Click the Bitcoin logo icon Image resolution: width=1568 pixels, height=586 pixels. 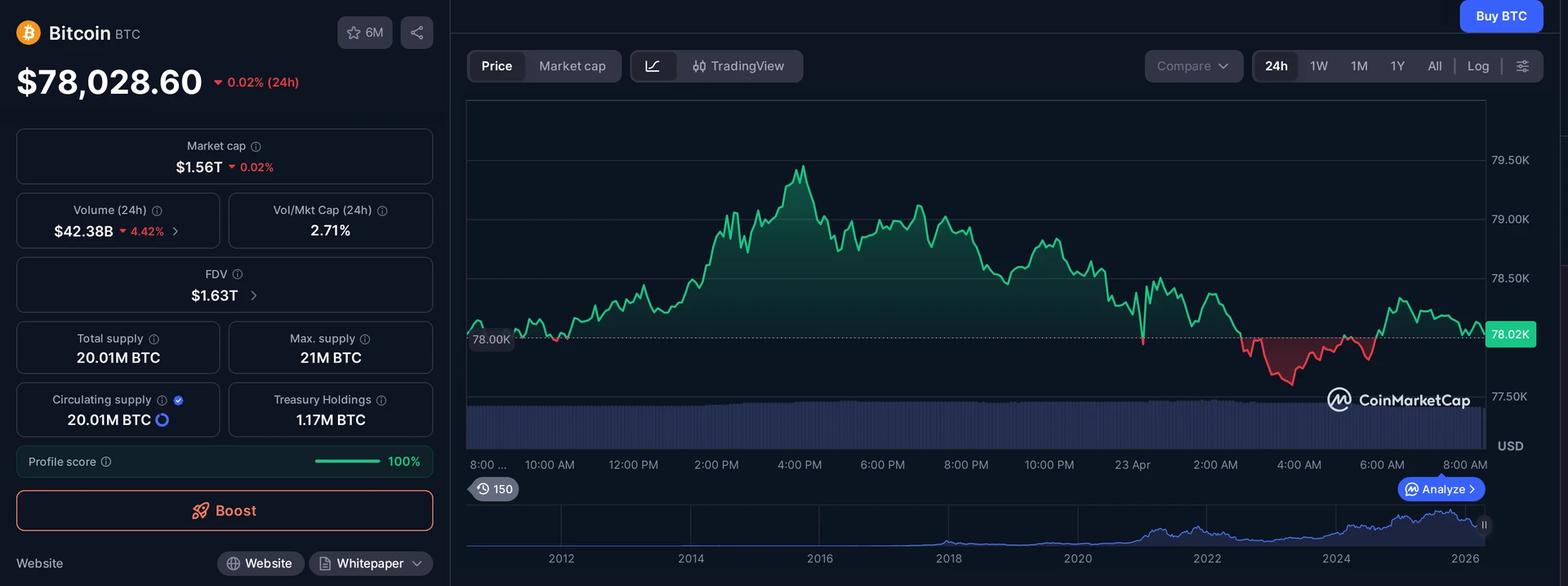coord(29,33)
